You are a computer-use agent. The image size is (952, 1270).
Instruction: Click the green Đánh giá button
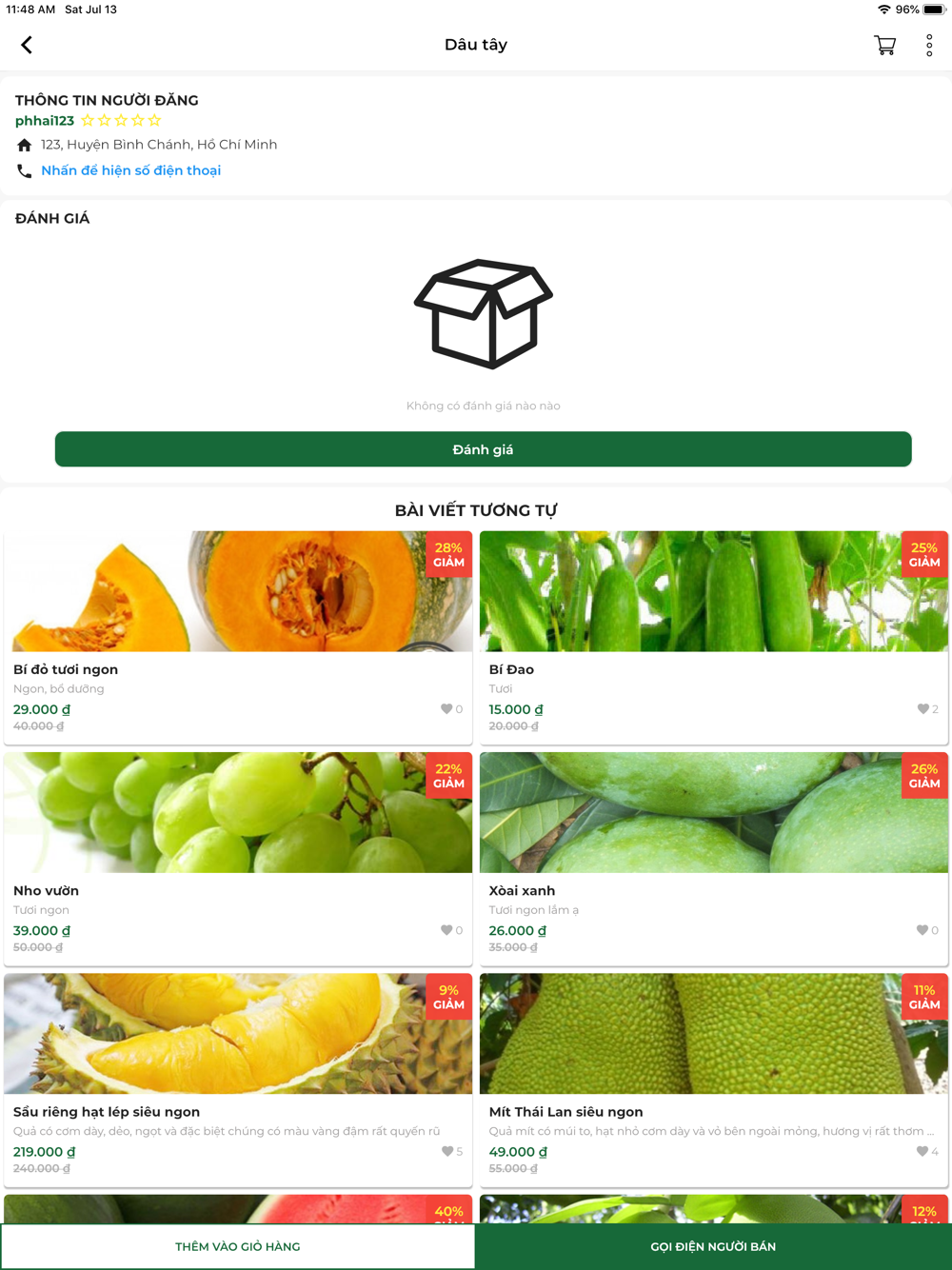tap(483, 449)
